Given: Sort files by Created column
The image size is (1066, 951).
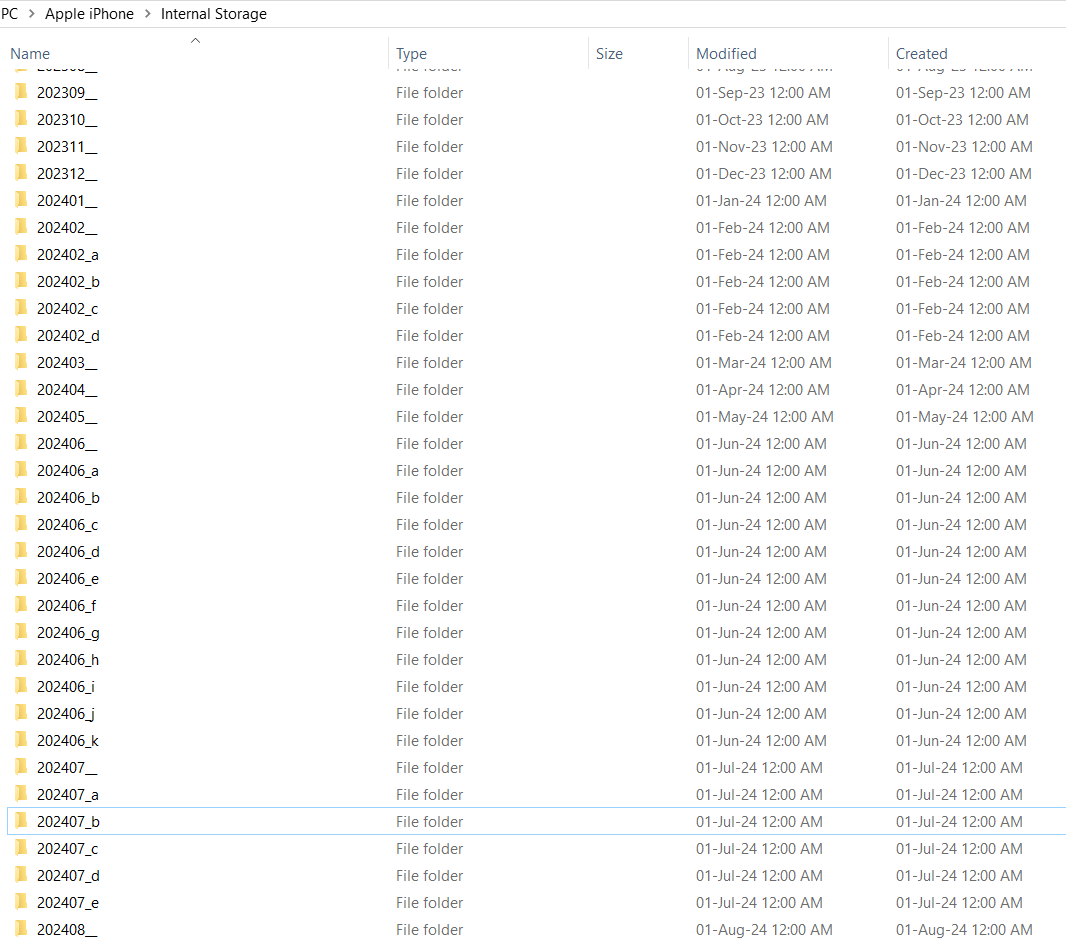Looking at the screenshot, I should [921, 54].
